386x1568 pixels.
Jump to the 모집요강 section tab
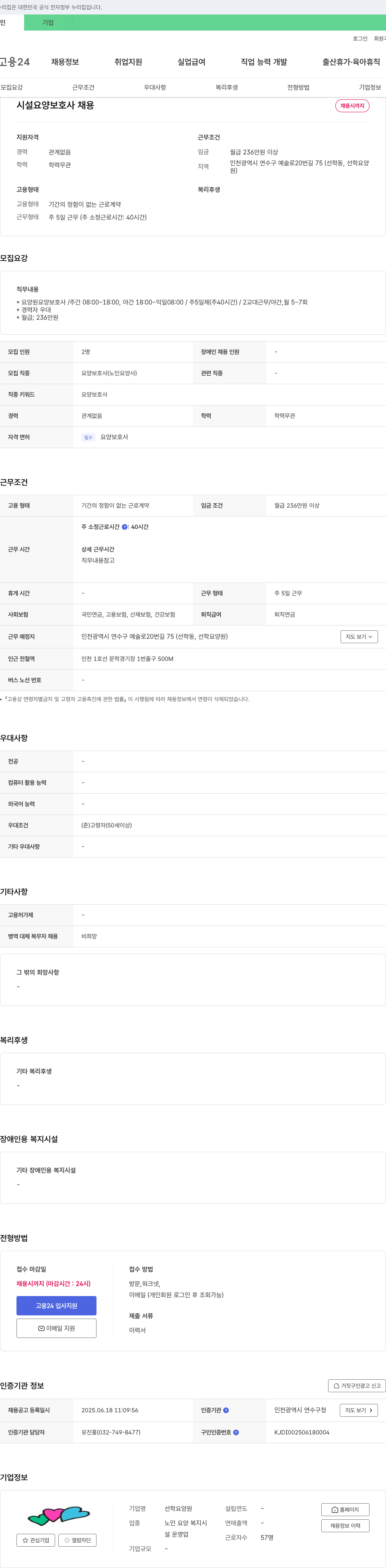click(12, 88)
